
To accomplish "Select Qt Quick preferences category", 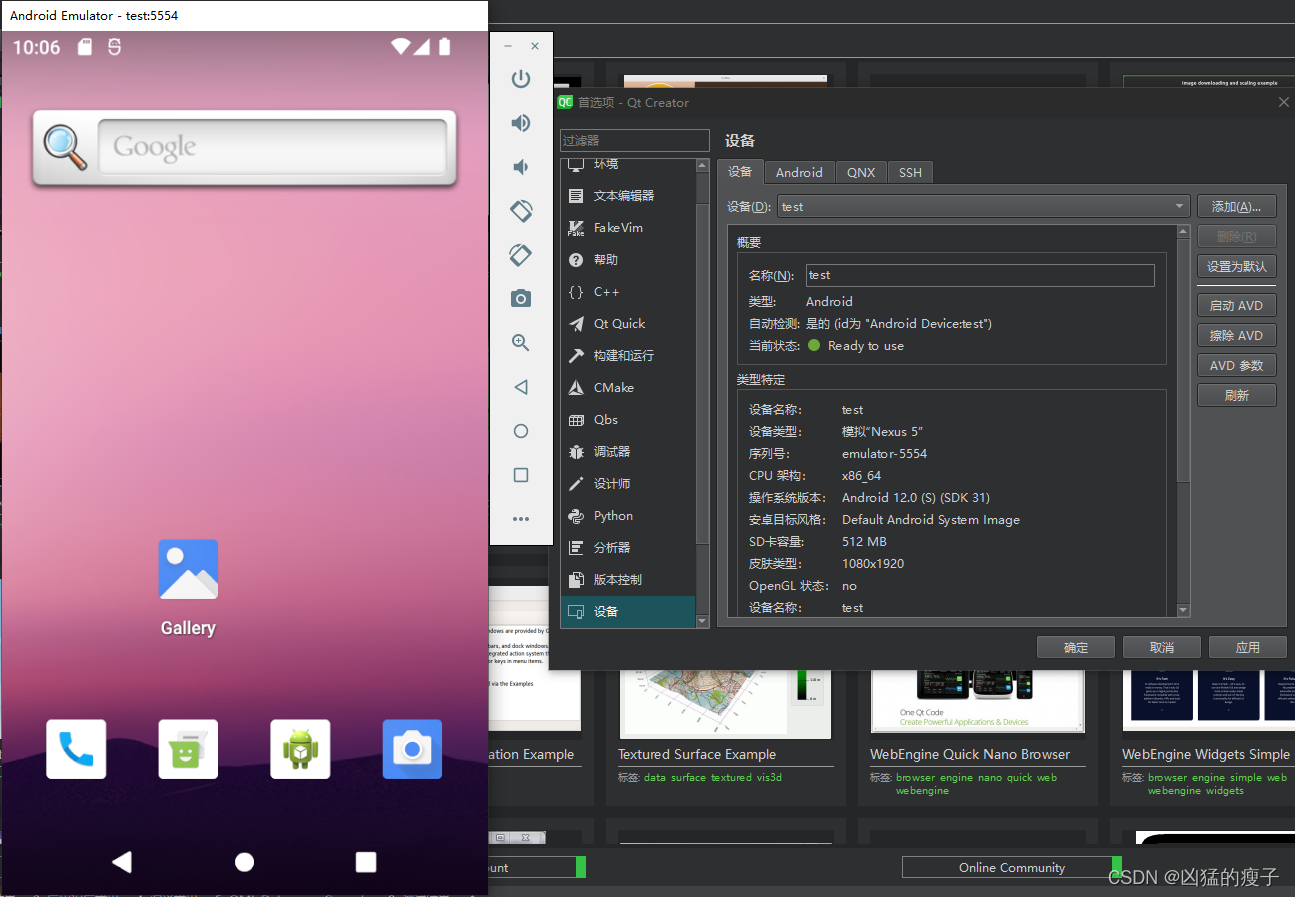I will coord(628,324).
